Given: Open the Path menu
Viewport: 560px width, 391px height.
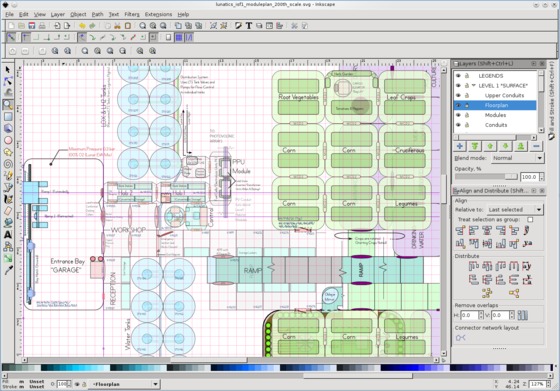Looking at the screenshot, I should click(x=98, y=14).
